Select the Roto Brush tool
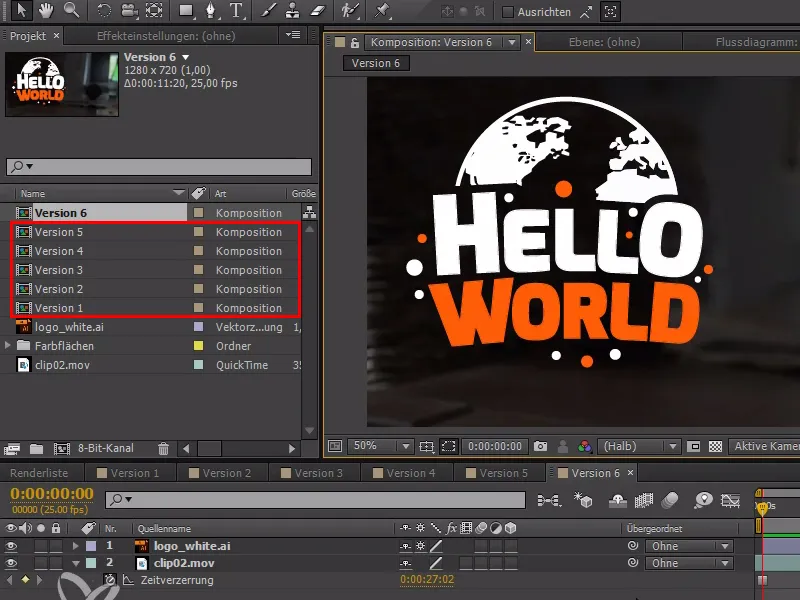The image size is (800, 600). coord(350,11)
